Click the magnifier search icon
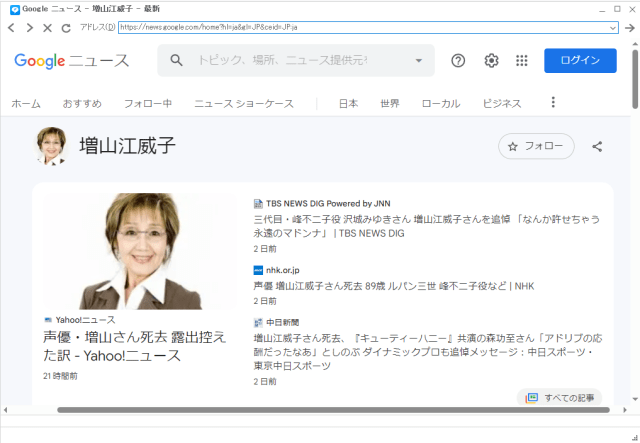 pyautogui.click(x=176, y=60)
